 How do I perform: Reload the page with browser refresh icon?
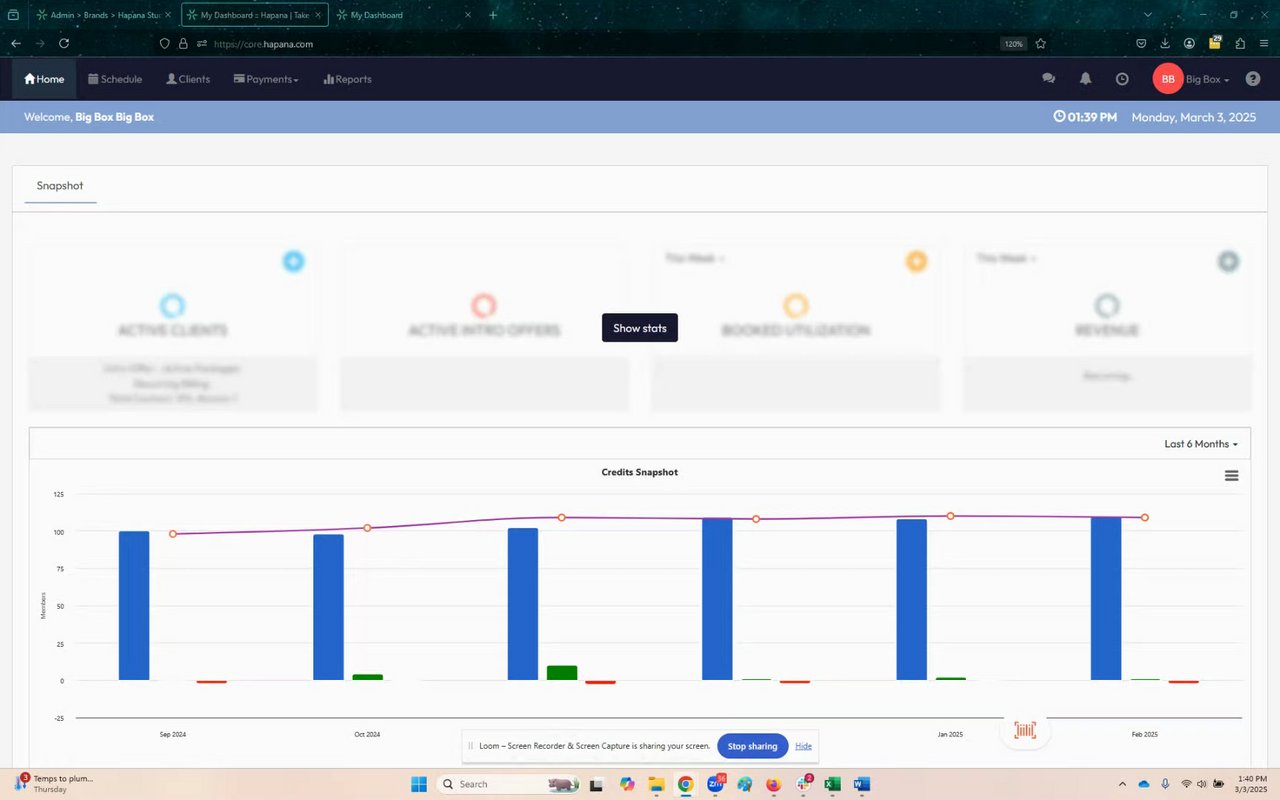(64, 43)
